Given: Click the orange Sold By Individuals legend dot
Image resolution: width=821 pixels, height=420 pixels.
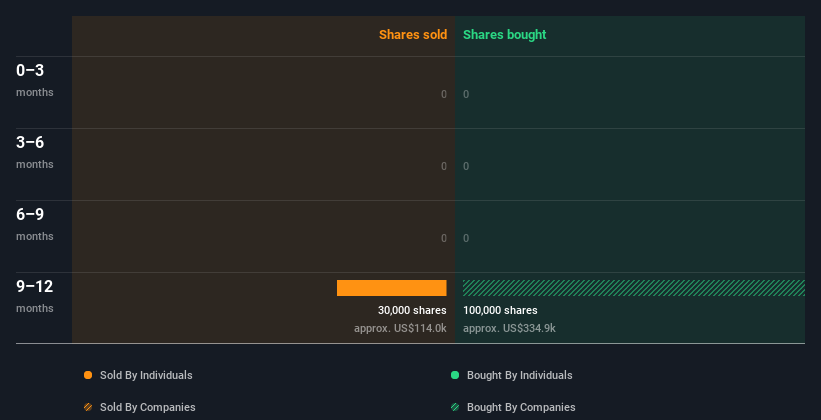Looking at the screenshot, I should pyautogui.click(x=88, y=375).
